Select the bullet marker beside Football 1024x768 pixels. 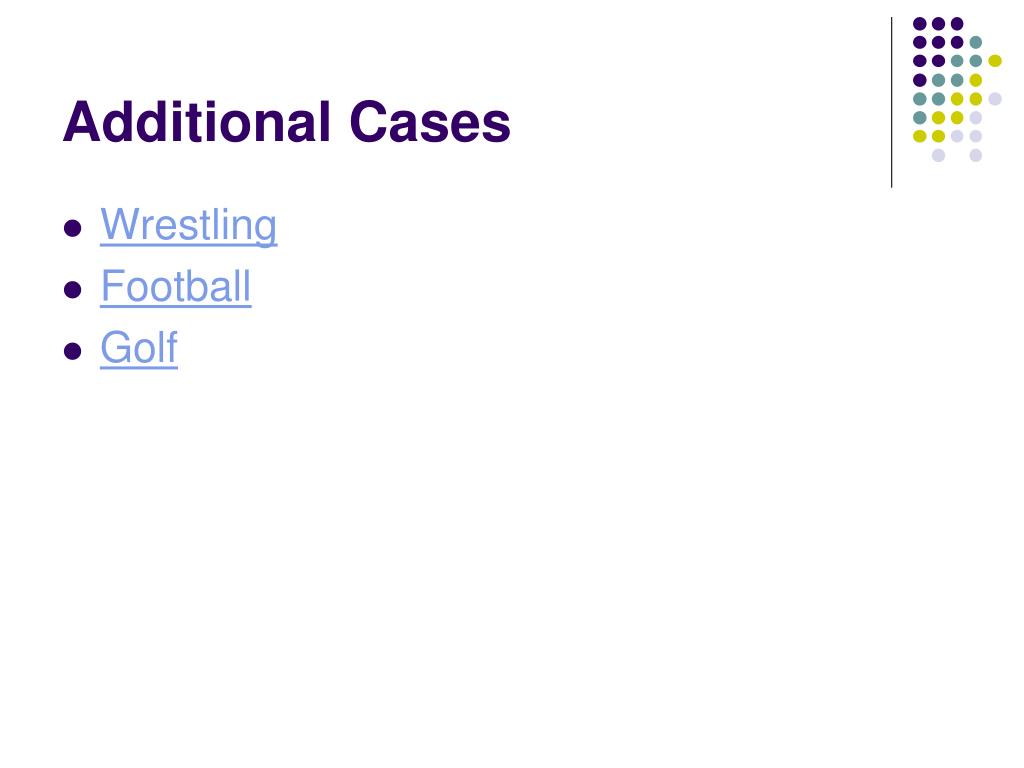click(x=72, y=289)
